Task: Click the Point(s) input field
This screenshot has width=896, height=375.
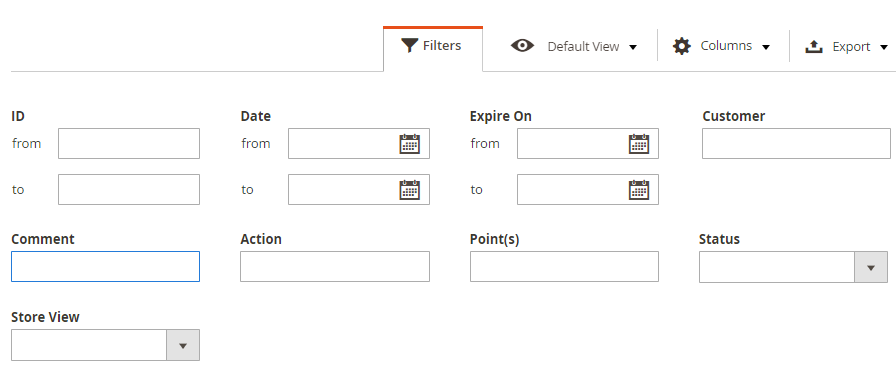Action: pos(565,266)
